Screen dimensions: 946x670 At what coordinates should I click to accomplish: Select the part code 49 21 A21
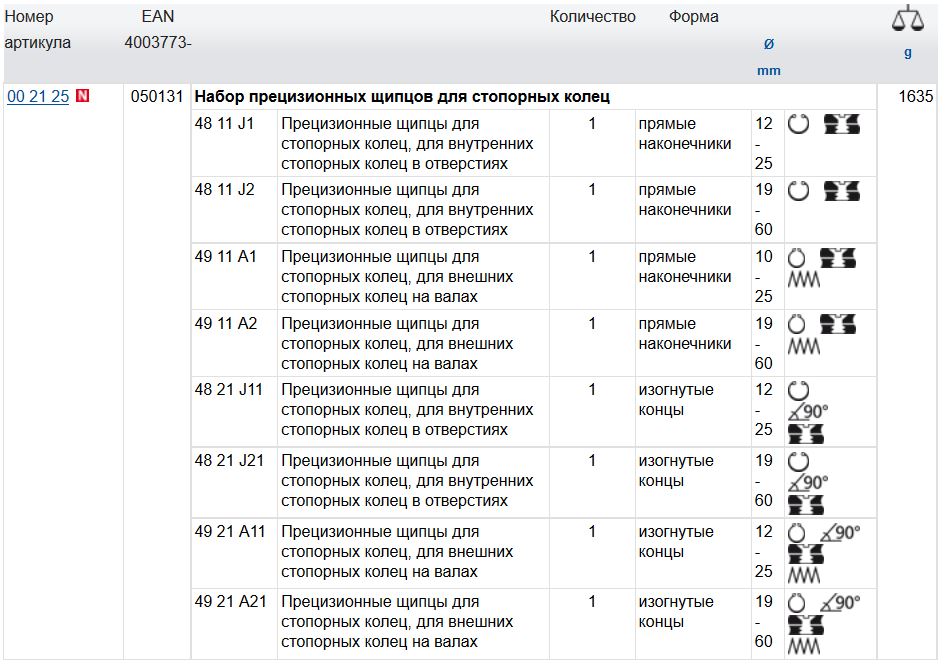(x=230, y=602)
